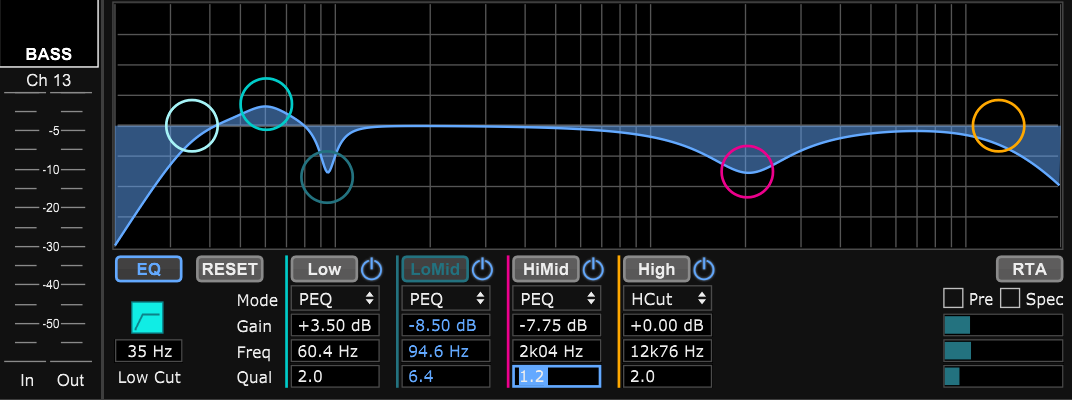Click the bottom RTA slider bar
The width and height of the screenshot is (1072, 400).
(1003, 377)
